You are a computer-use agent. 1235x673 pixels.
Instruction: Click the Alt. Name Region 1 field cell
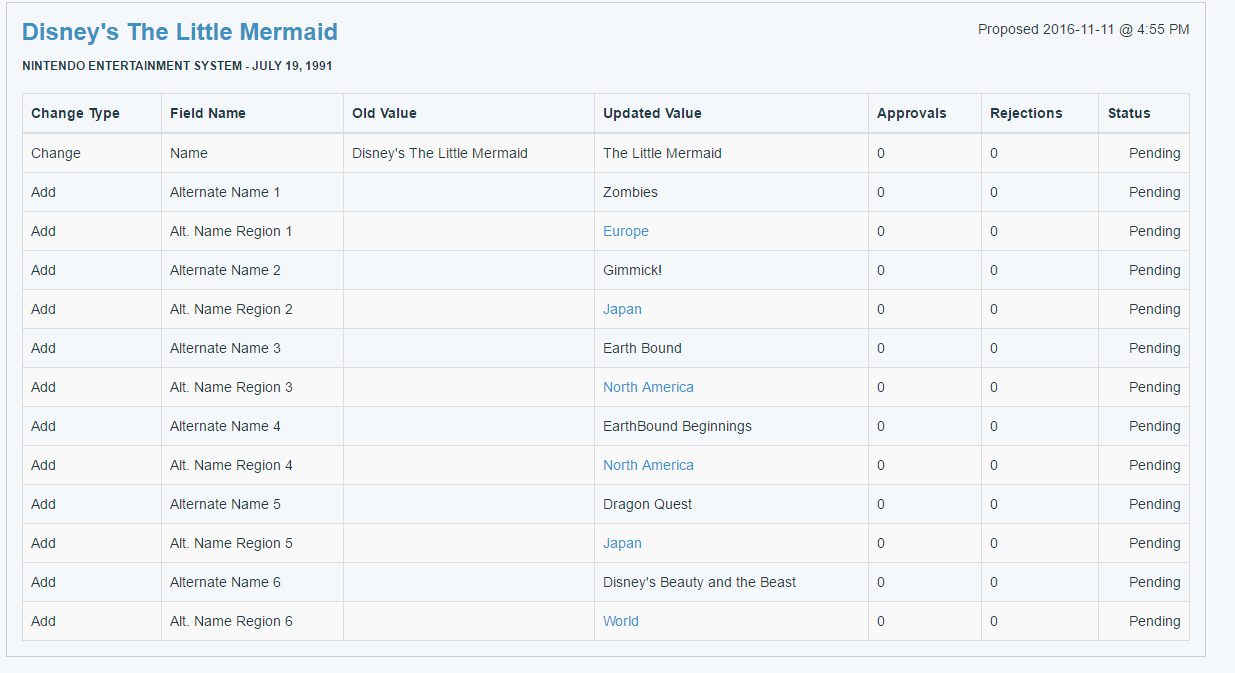(x=252, y=231)
